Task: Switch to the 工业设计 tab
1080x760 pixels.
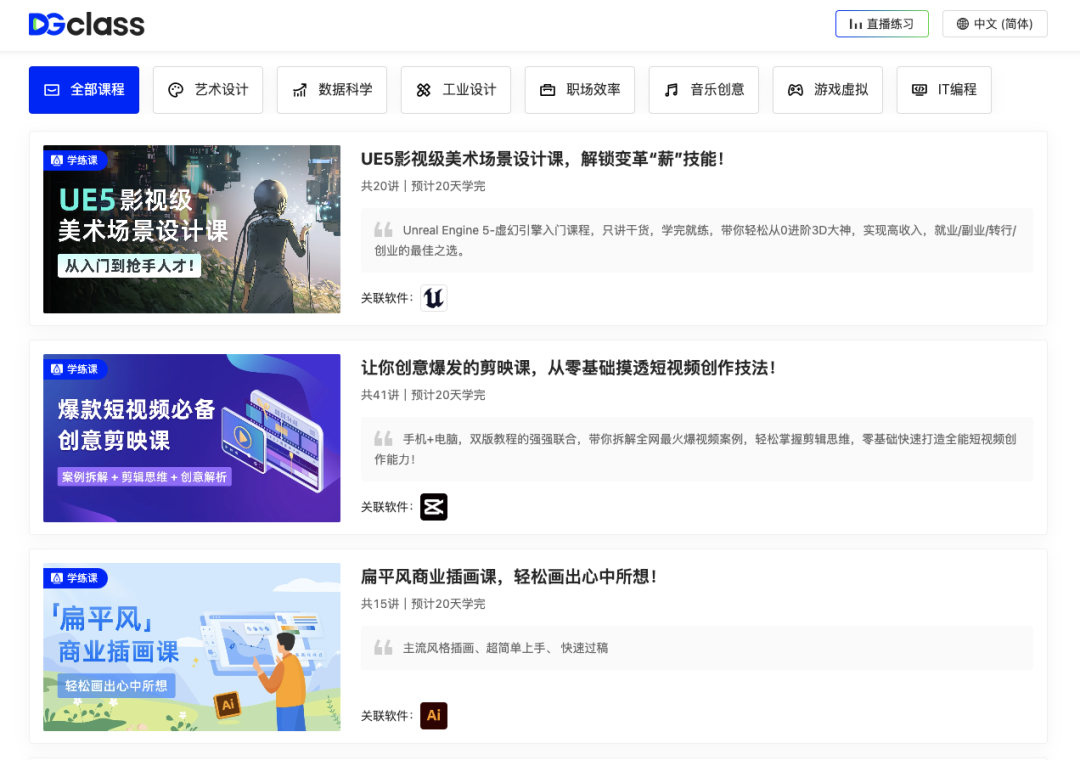Action: pos(456,89)
